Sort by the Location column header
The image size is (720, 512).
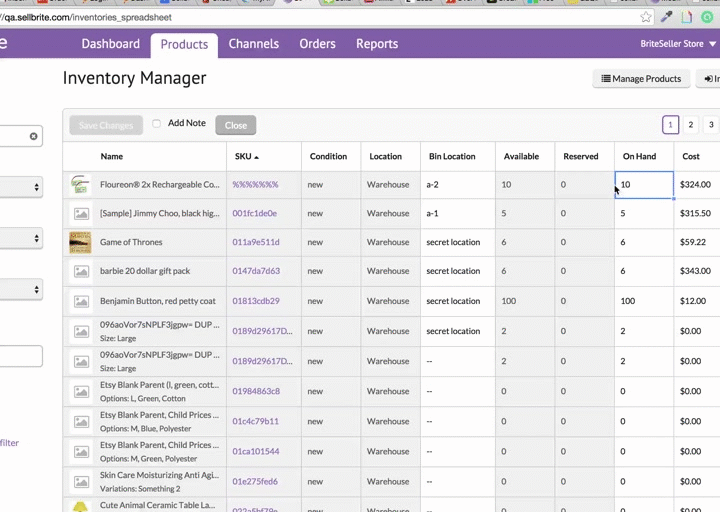(x=385, y=157)
